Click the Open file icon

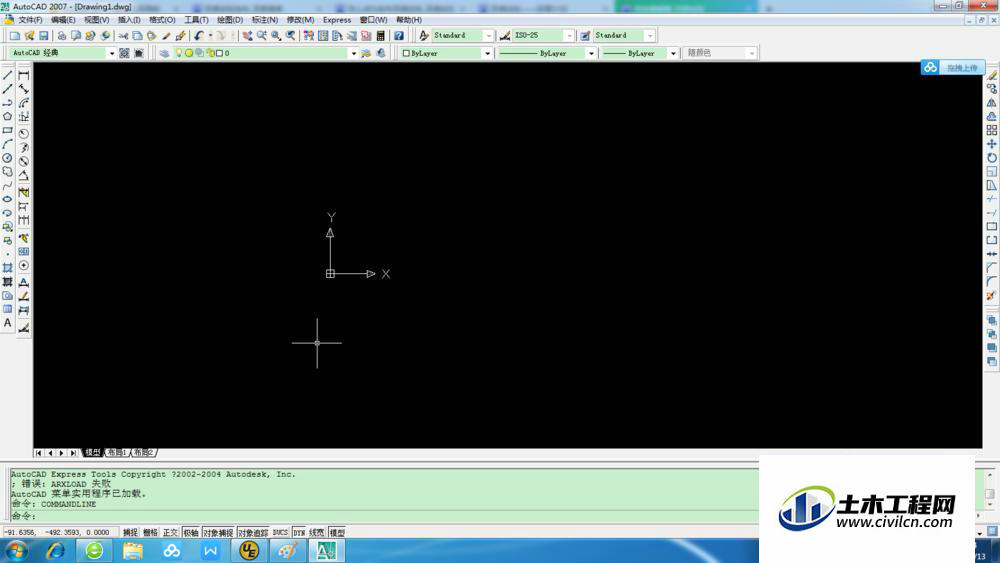coord(29,36)
